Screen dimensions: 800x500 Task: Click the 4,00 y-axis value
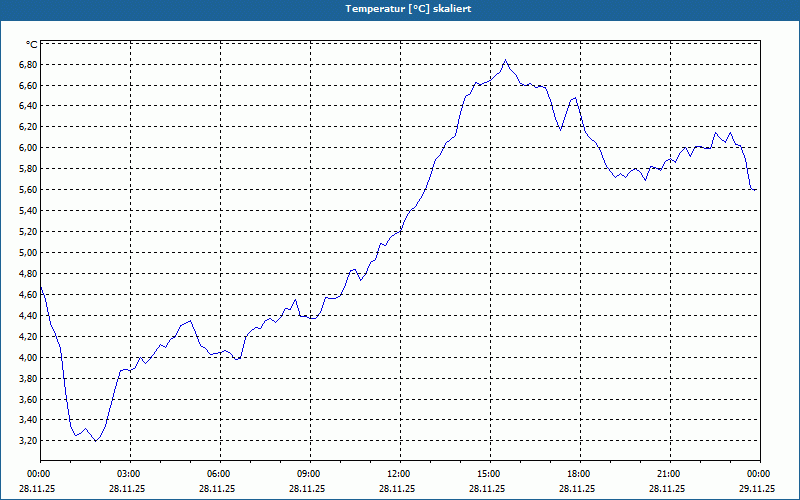[28, 358]
